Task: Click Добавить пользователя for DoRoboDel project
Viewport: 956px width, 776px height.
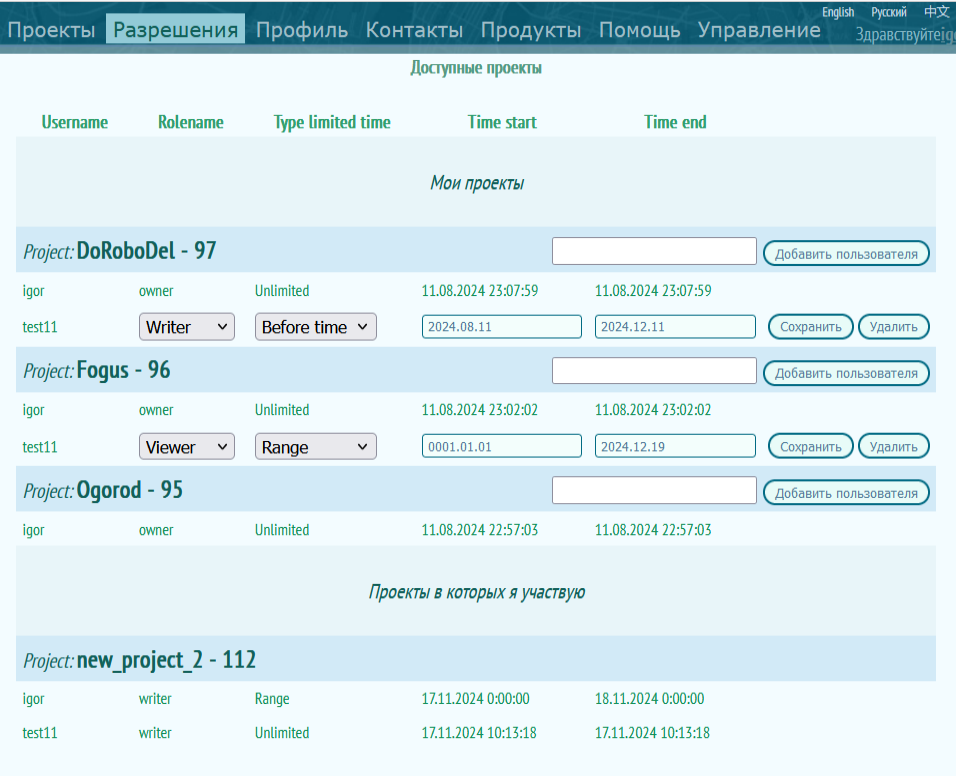Action: point(846,254)
